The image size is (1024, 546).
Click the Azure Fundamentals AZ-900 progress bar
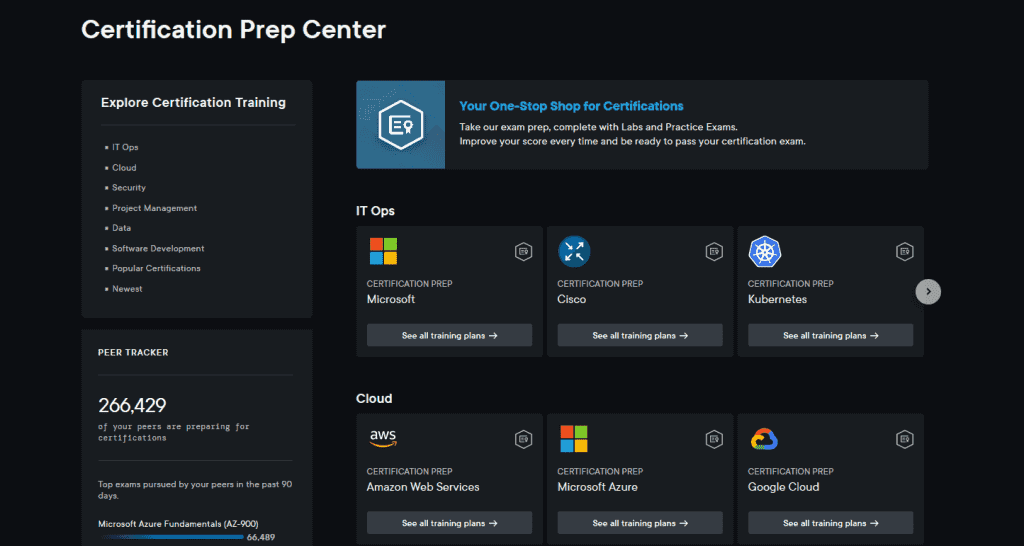pos(171,537)
